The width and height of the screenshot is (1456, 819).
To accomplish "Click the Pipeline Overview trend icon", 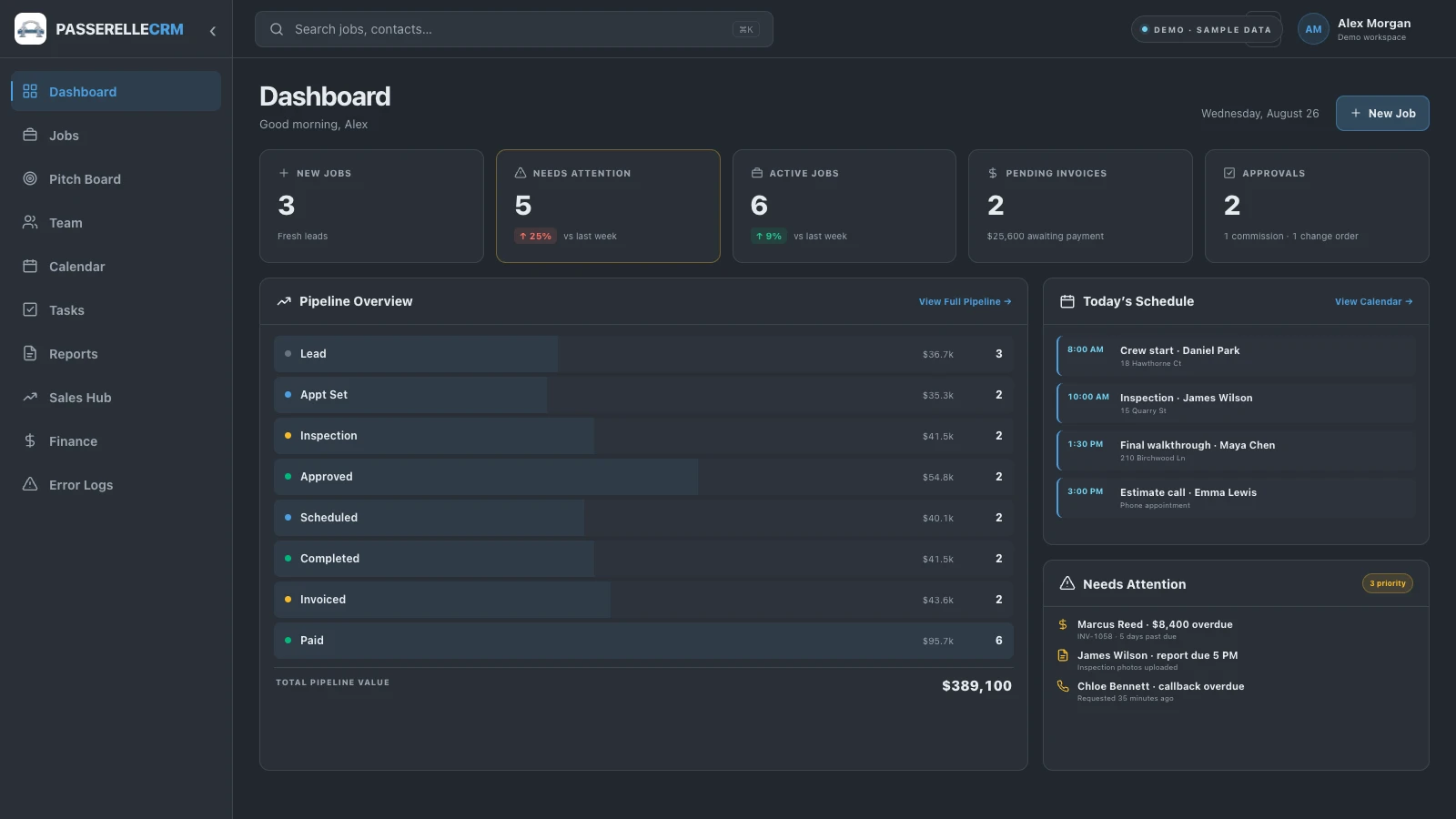I will point(284,301).
